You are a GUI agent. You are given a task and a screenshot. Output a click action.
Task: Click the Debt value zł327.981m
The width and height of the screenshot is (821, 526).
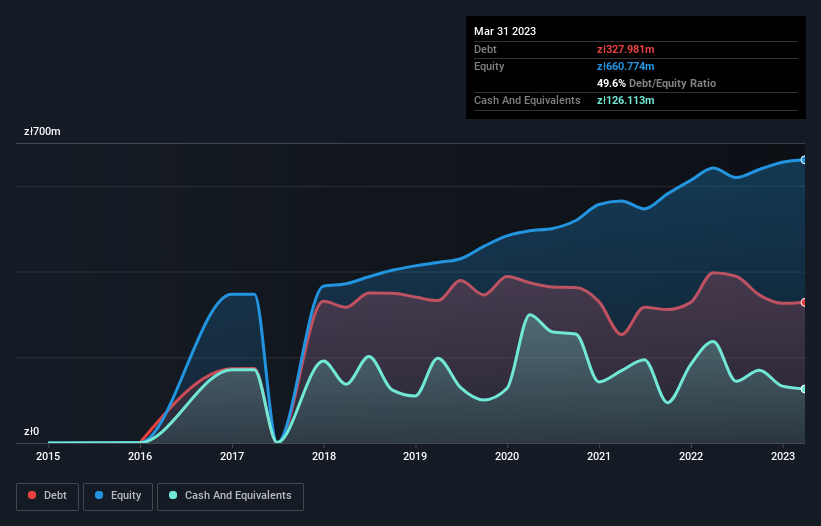click(626, 49)
